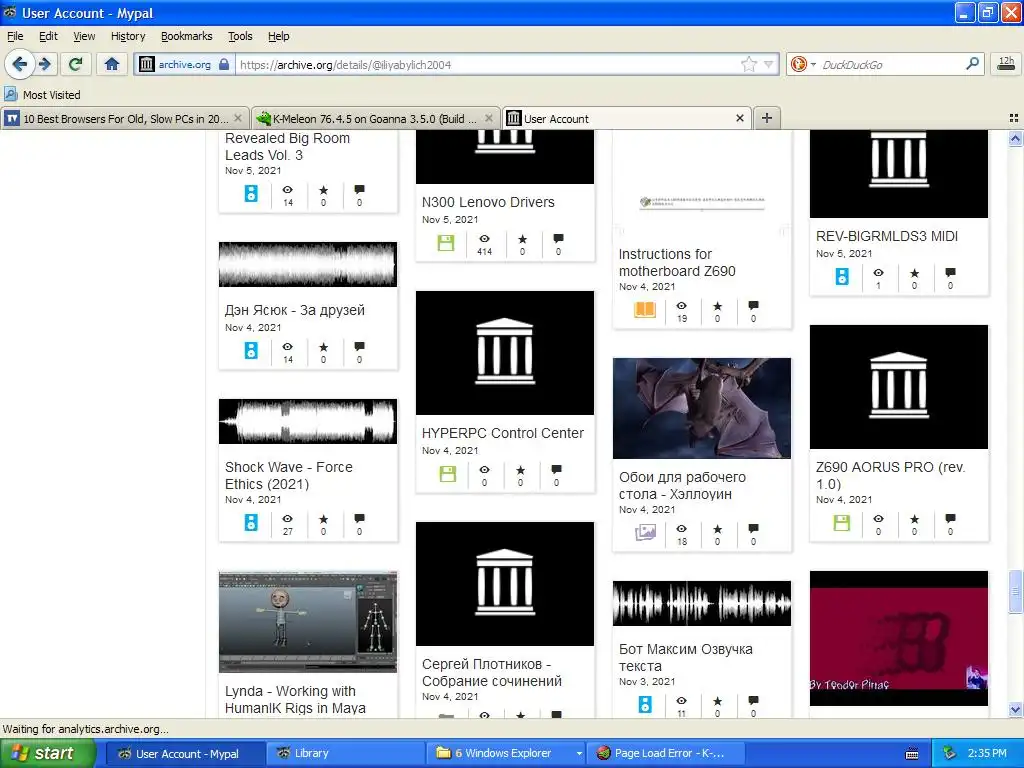Open a new tab with plus button
Image resolution: width=1024 pixels, height=768 pixels.
point(767,118)
